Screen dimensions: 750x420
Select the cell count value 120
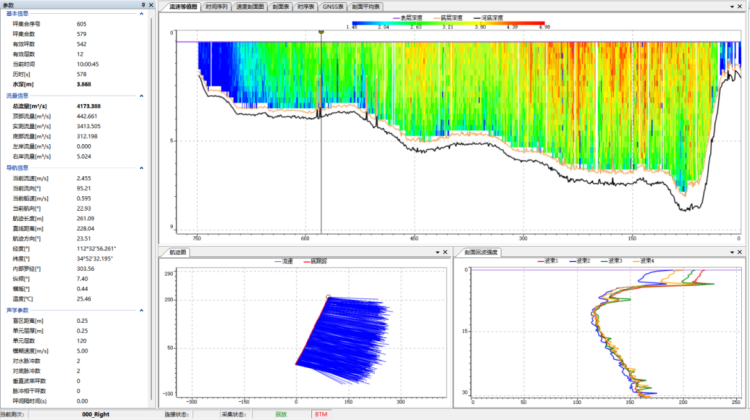[x=82, y=341]
